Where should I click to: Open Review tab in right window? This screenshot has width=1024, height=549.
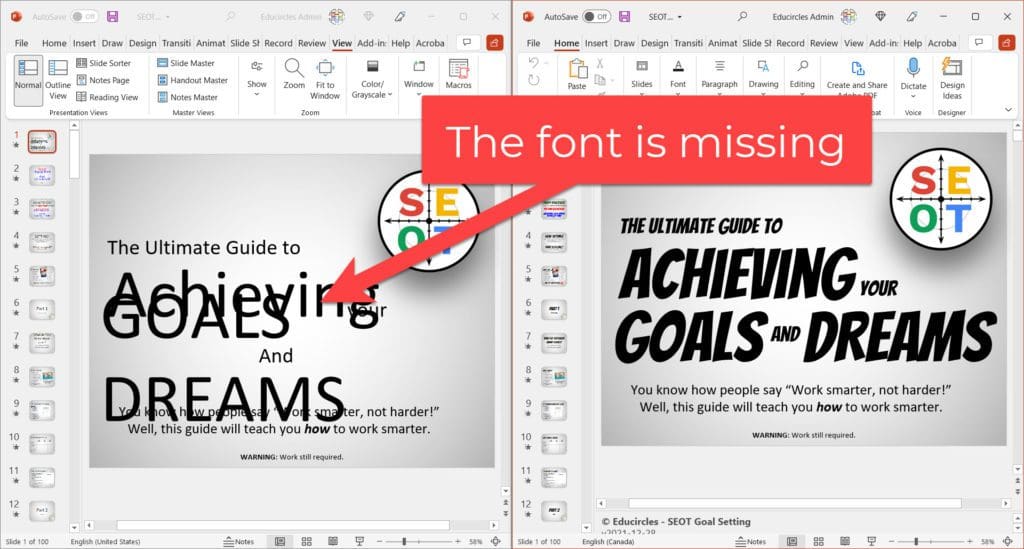click(824, 43)
